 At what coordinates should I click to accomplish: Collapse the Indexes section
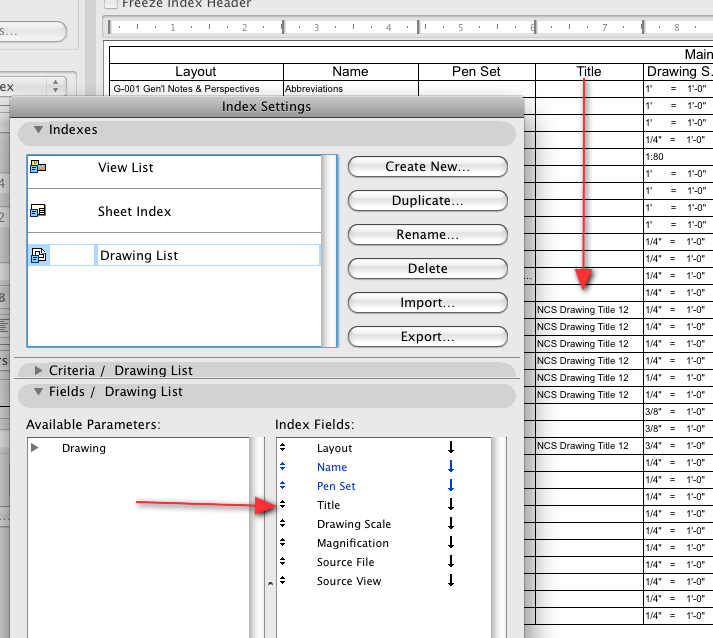click(x=39, y=130)
